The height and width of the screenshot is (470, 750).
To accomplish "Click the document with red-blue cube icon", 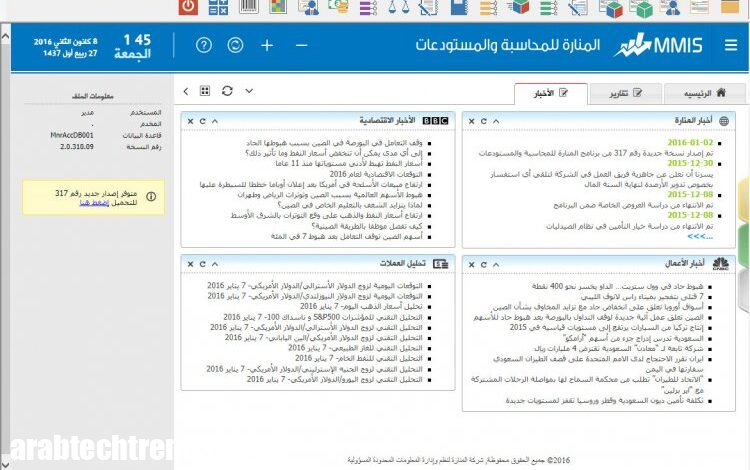I will [610, 8].
